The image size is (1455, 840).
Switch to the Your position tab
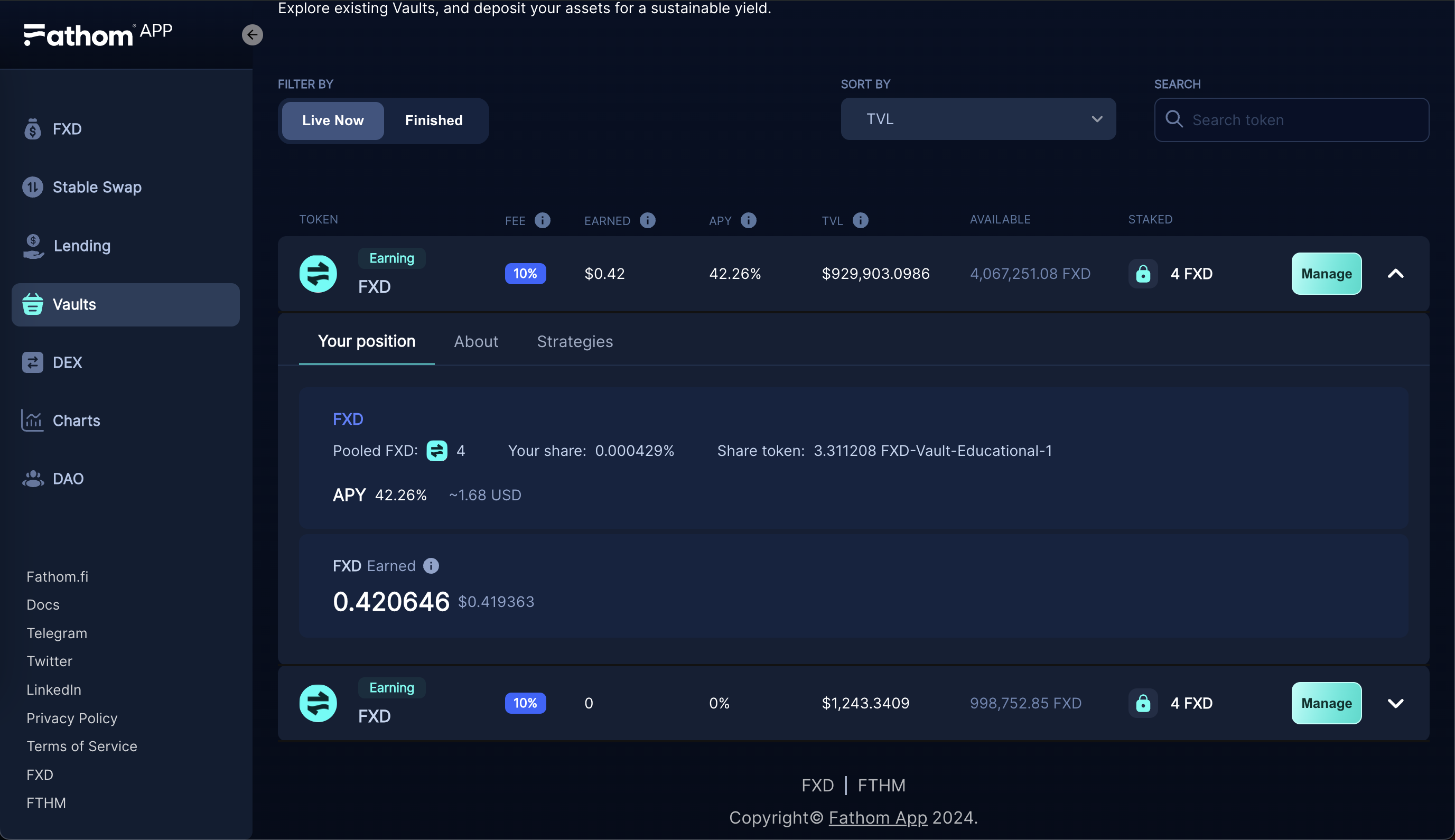click(x=366, y=341)
